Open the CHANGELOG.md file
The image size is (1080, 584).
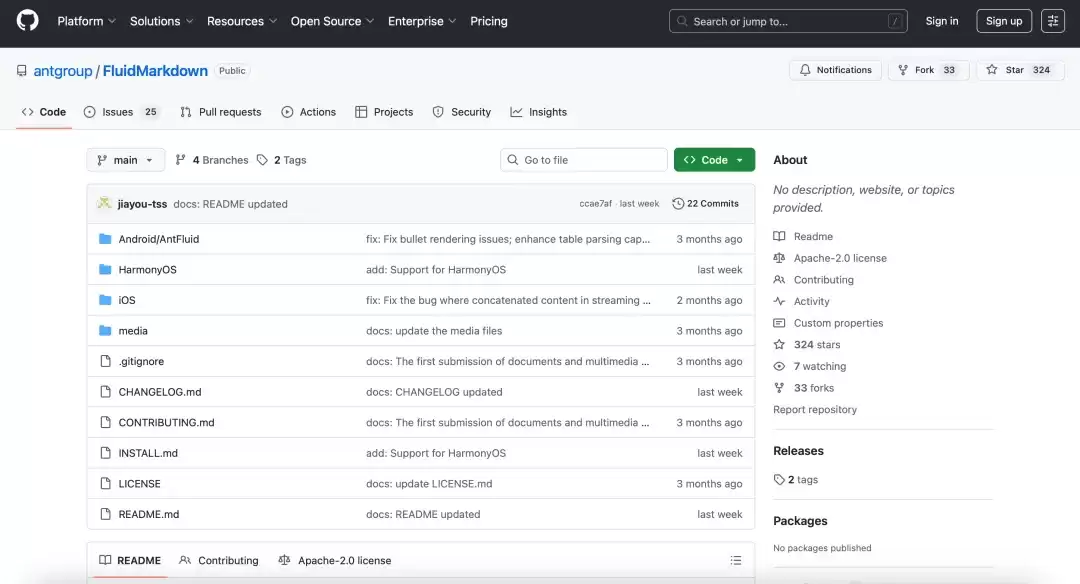click(x=160, y=392)
